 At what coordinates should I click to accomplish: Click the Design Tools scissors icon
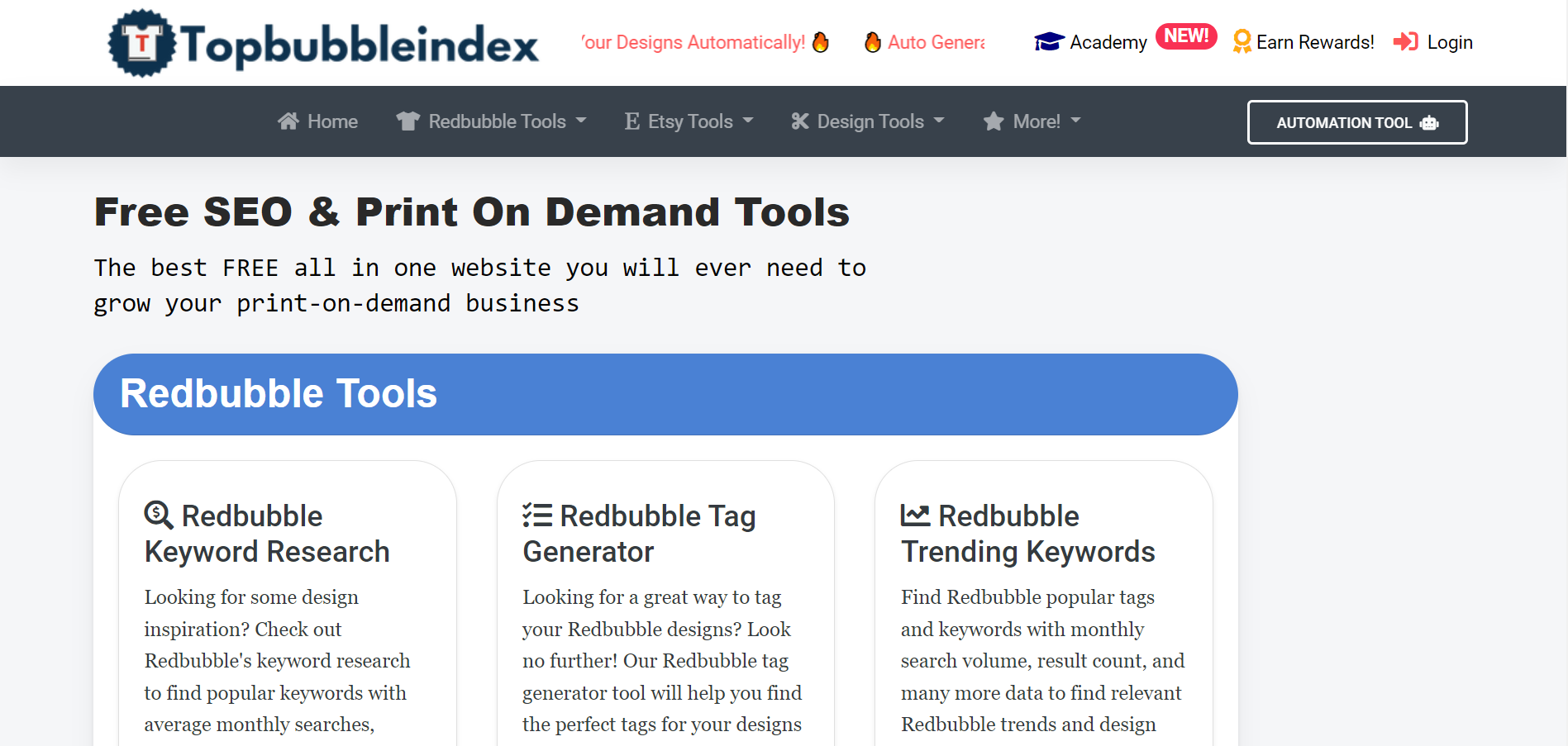[x=799, y=121]
